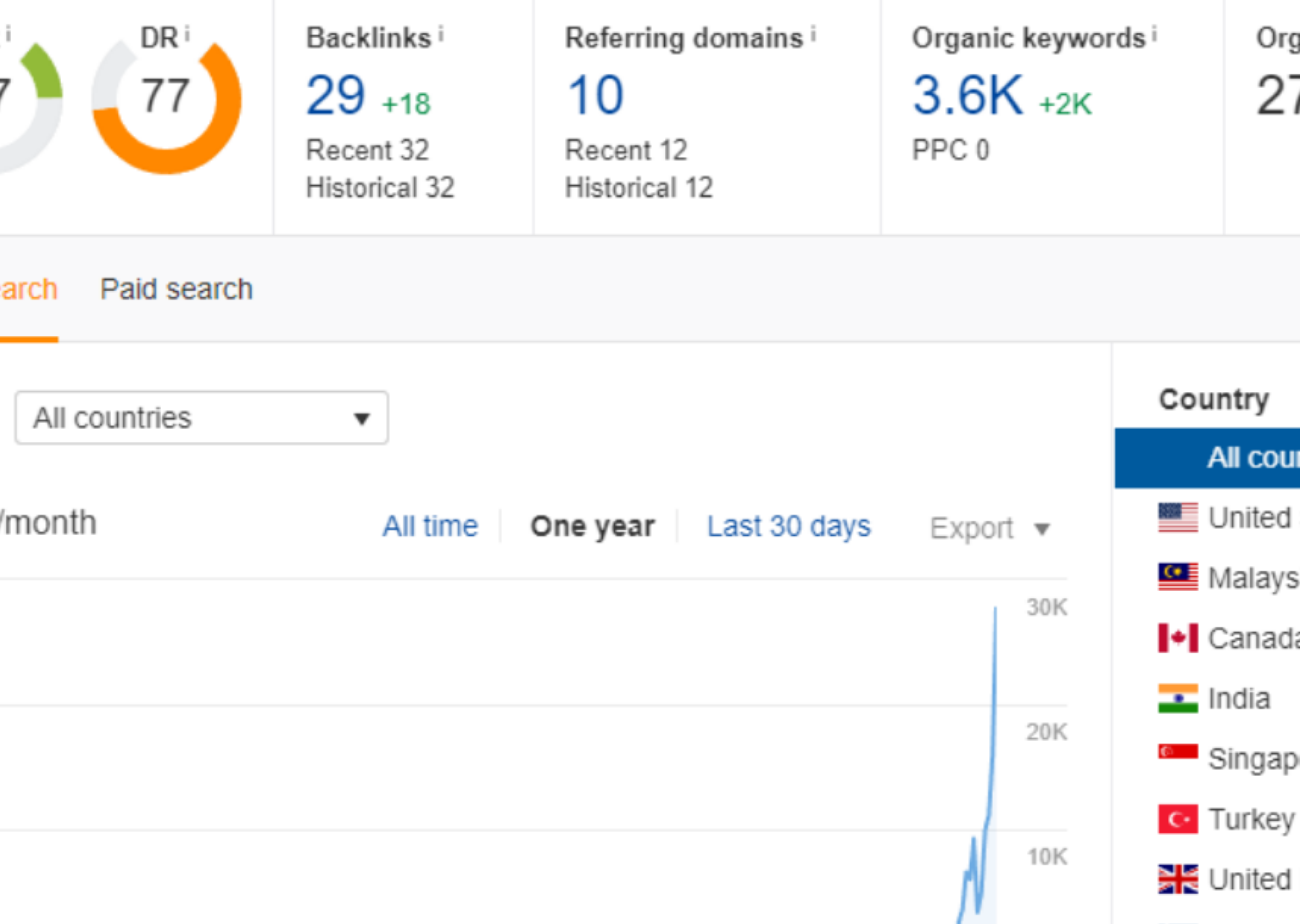Click the Turkey flag icon

[1178, 819]
